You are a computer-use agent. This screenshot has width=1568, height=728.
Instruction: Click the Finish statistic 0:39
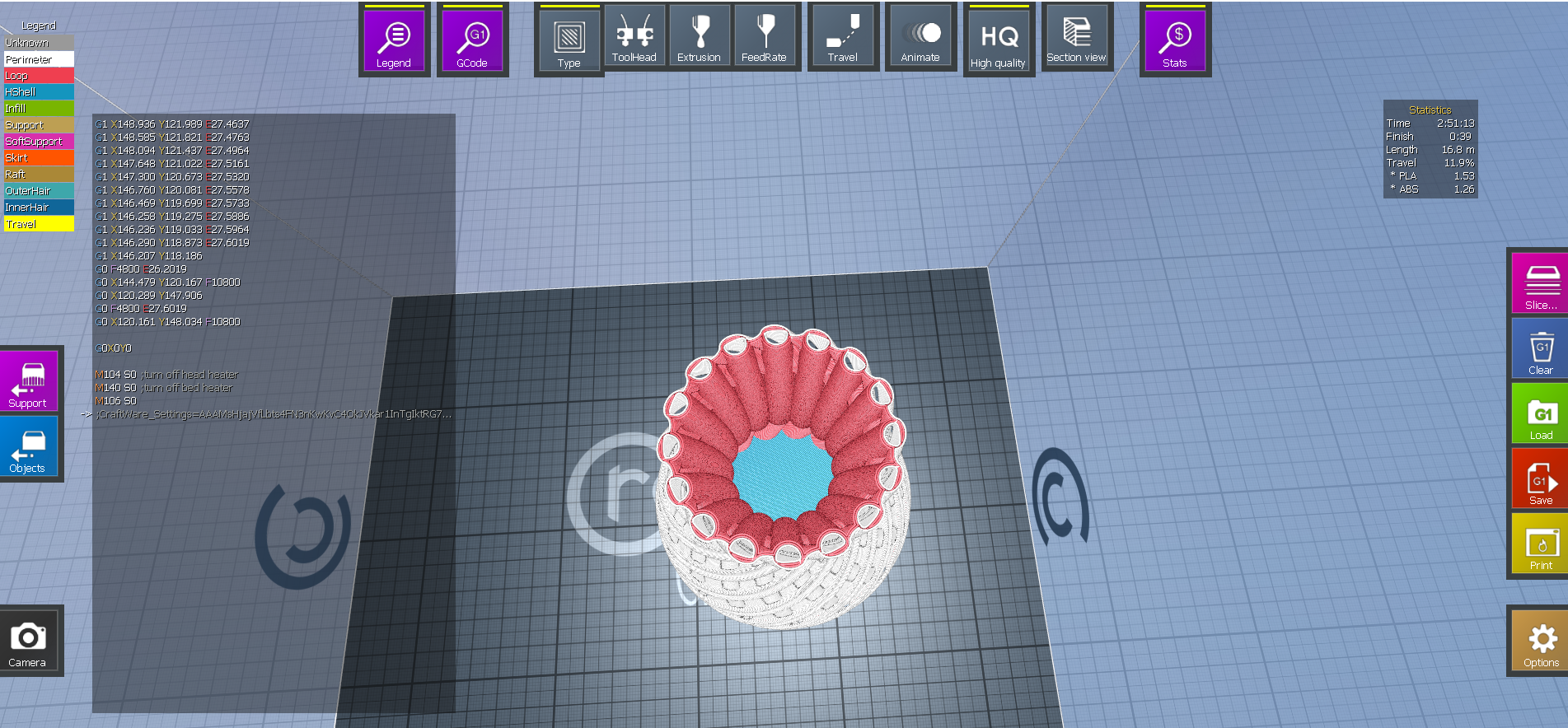point(1460,137)
